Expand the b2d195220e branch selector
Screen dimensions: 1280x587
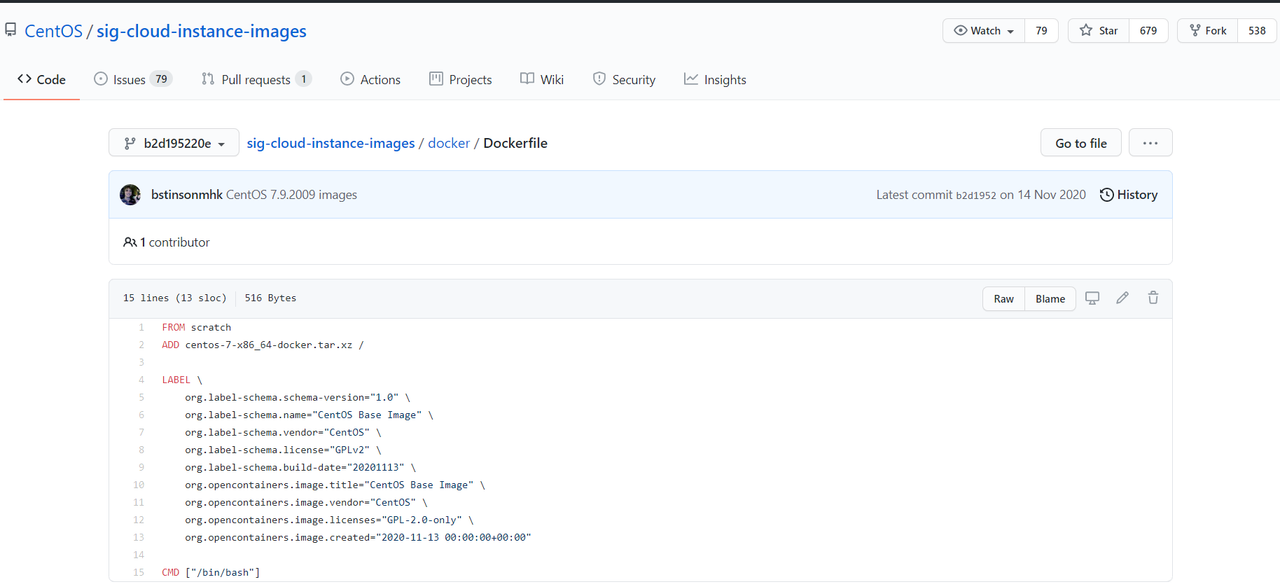point(174,143)
